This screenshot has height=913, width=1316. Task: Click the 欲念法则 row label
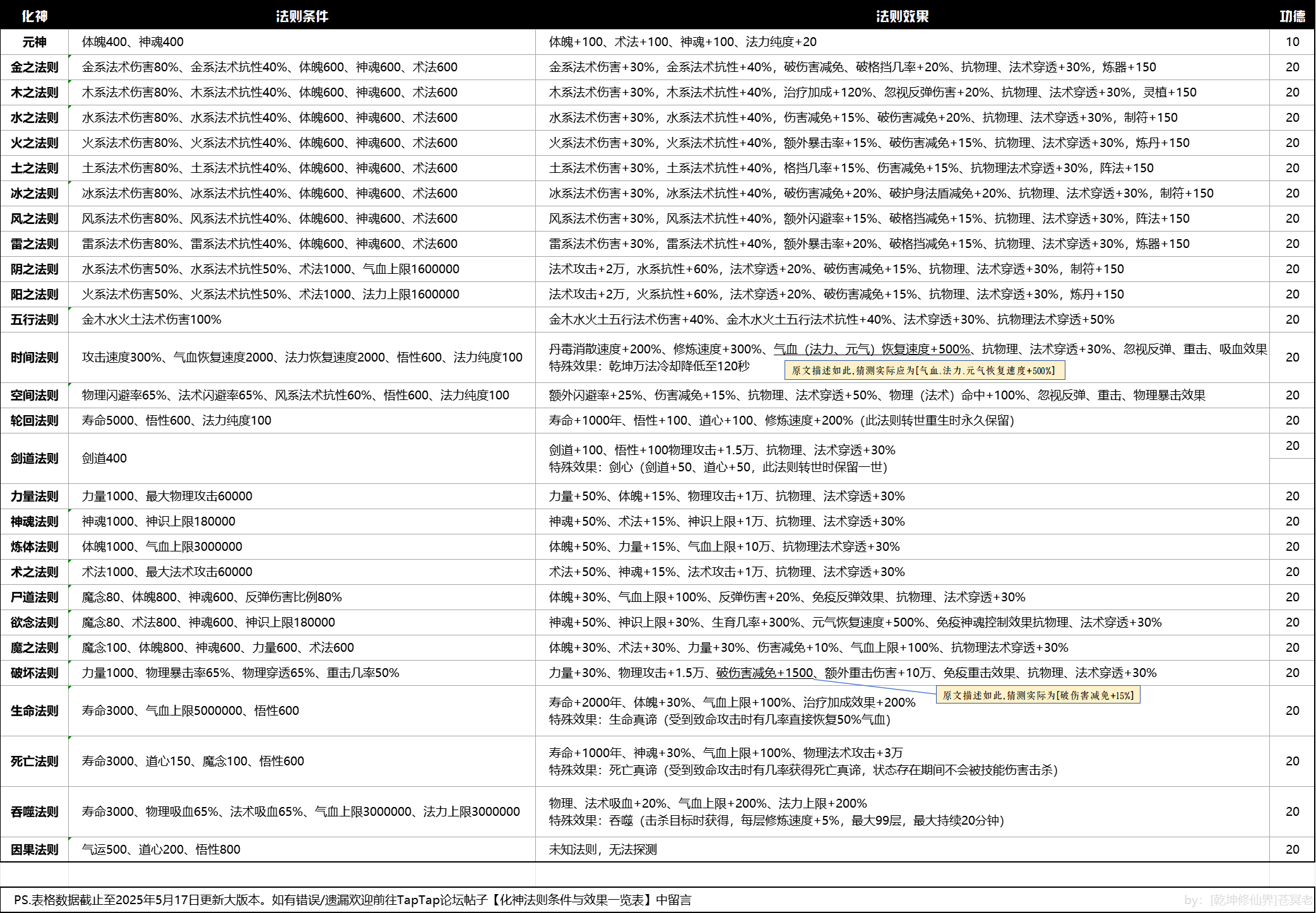click(34, 622)
